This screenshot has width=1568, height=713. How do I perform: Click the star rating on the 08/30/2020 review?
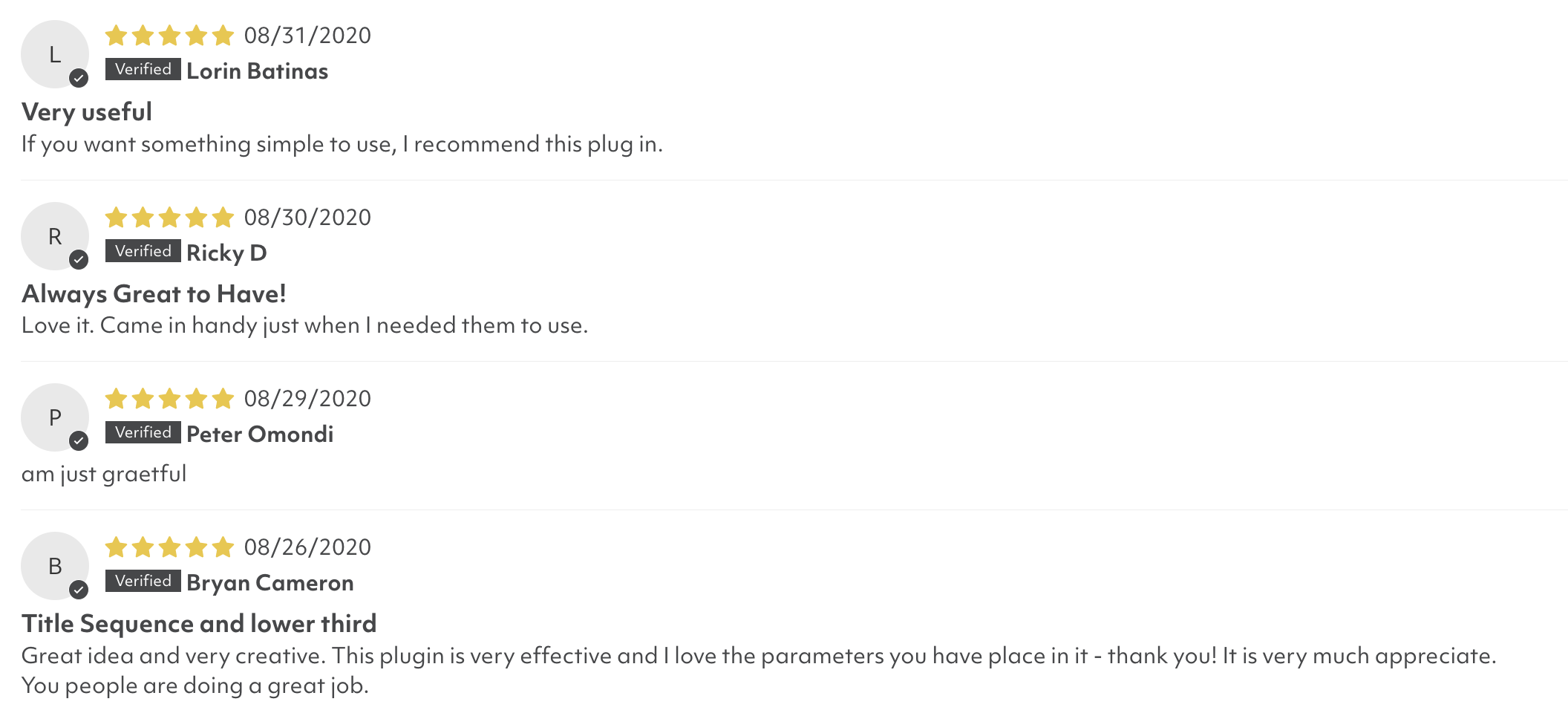[x=169, y=217]
